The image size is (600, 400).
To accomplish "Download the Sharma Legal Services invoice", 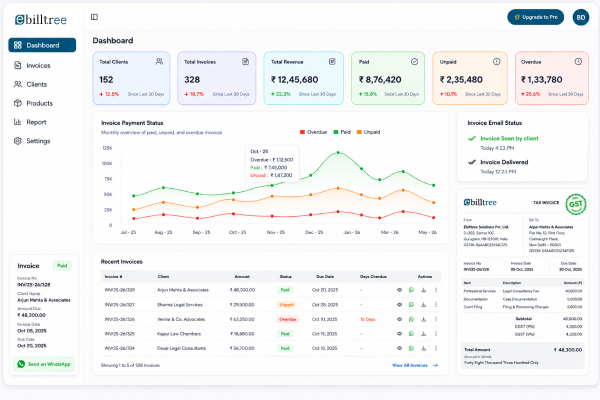I will [x=424, y=304].
